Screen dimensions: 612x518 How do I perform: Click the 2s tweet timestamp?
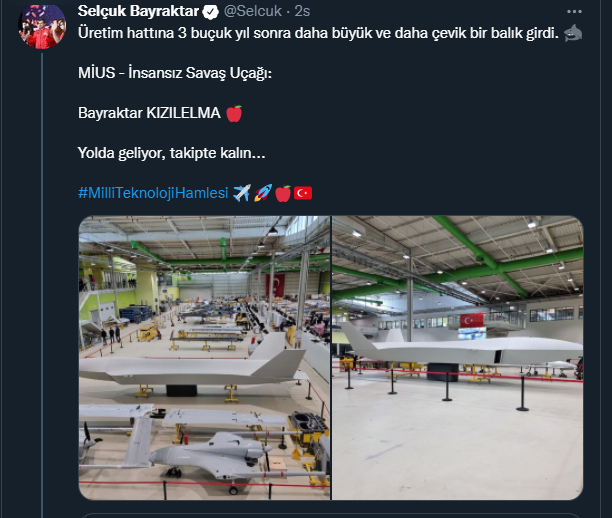click(x=302, y=11)
